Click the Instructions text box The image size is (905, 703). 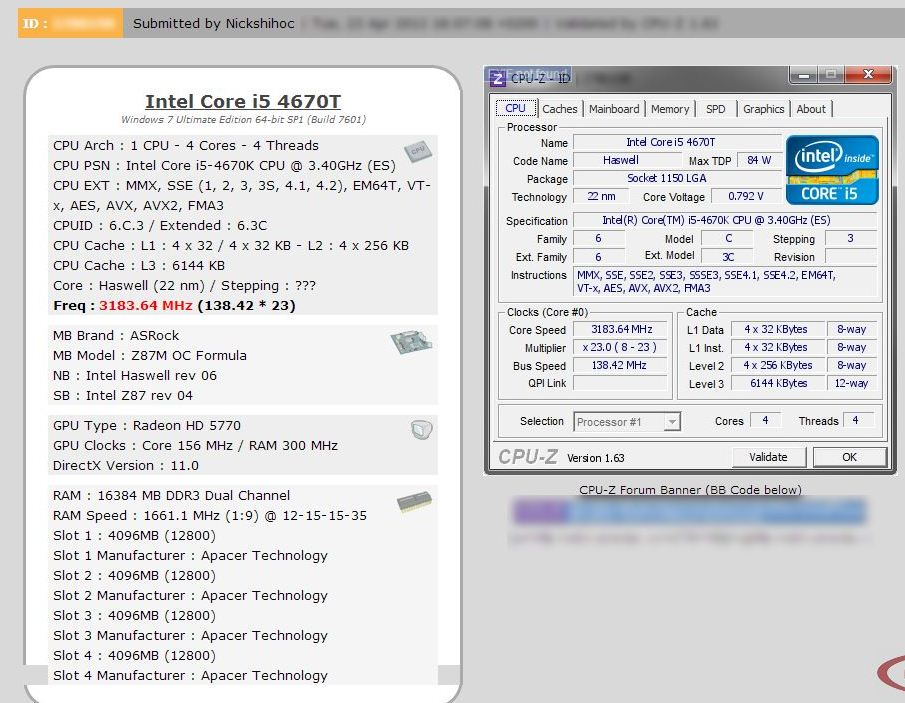(725, 282)
